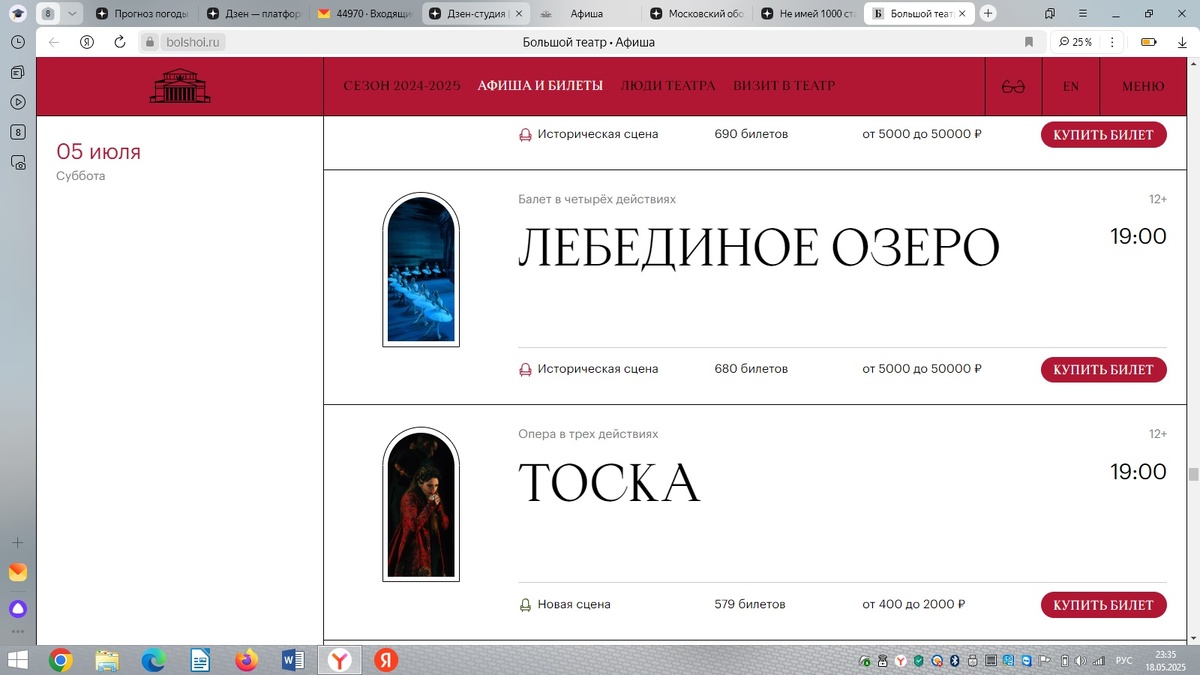1200x675 pixels.
Task: Open the screenshot camera tool in sidebar
Action: coord(18,162)
